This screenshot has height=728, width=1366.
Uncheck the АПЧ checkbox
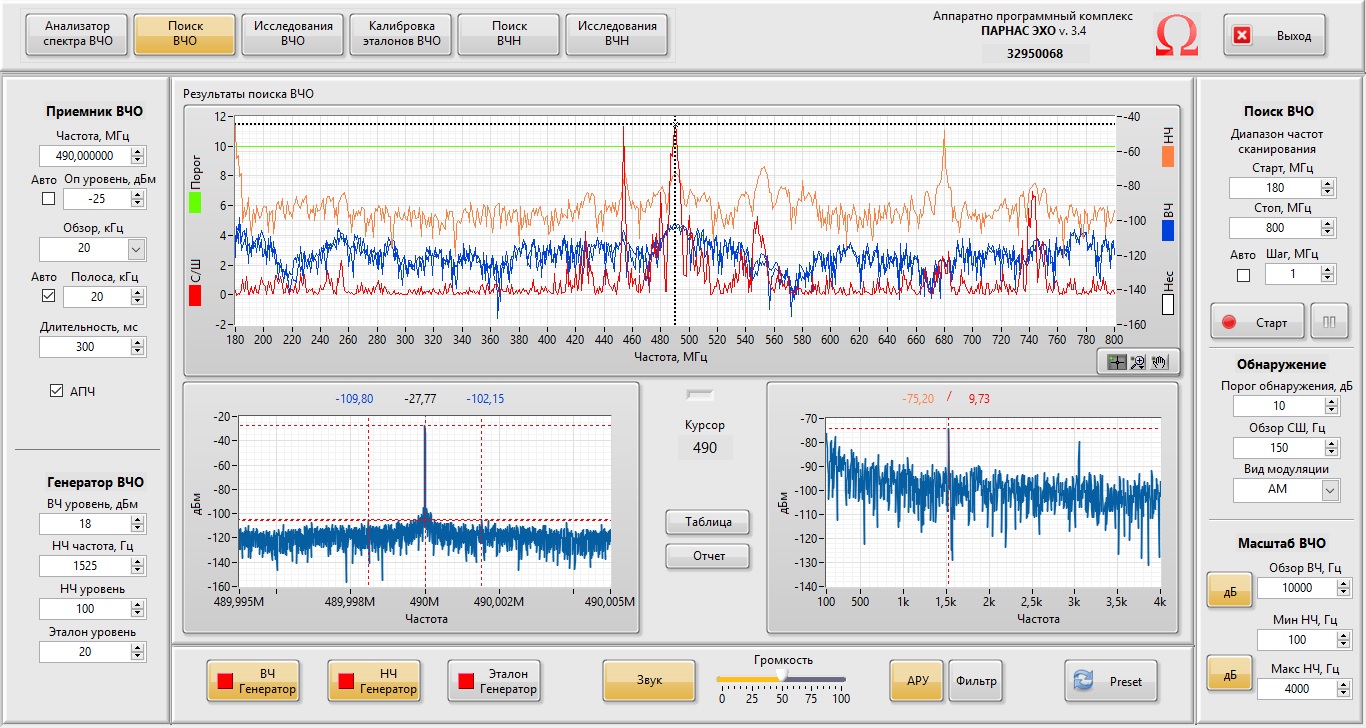(56, 391)
